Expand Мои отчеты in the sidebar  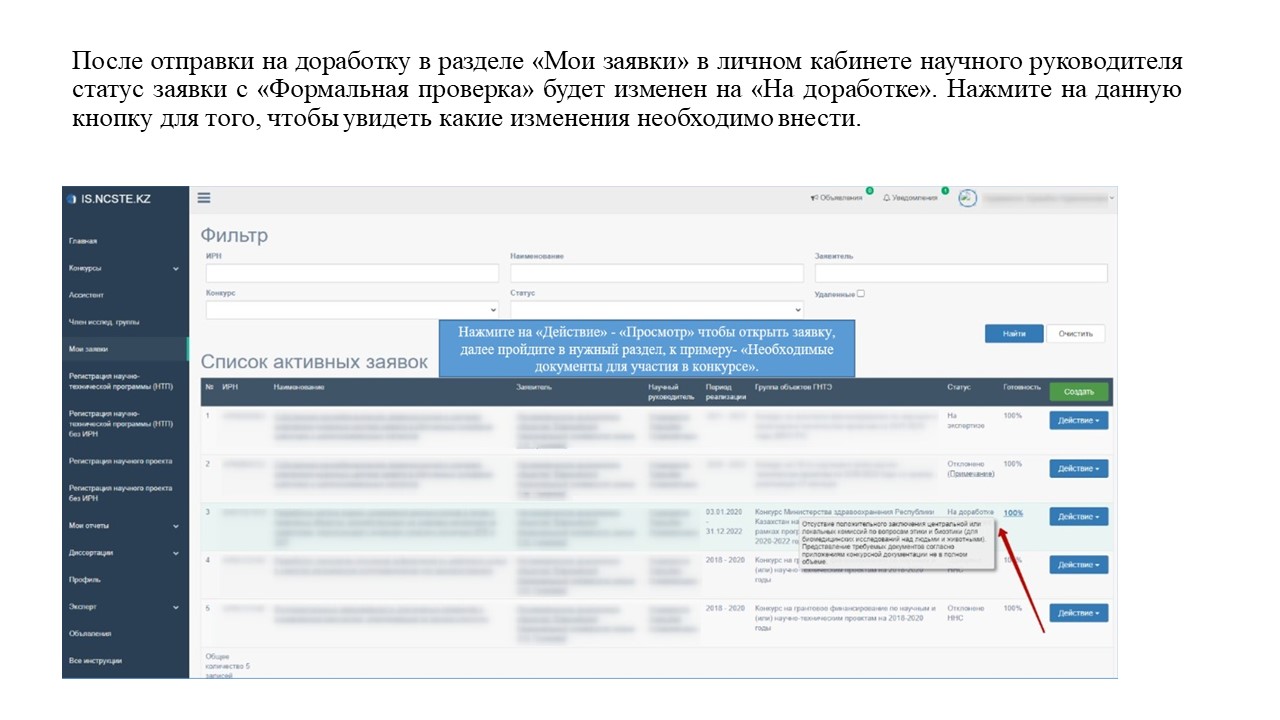point(125,525)
